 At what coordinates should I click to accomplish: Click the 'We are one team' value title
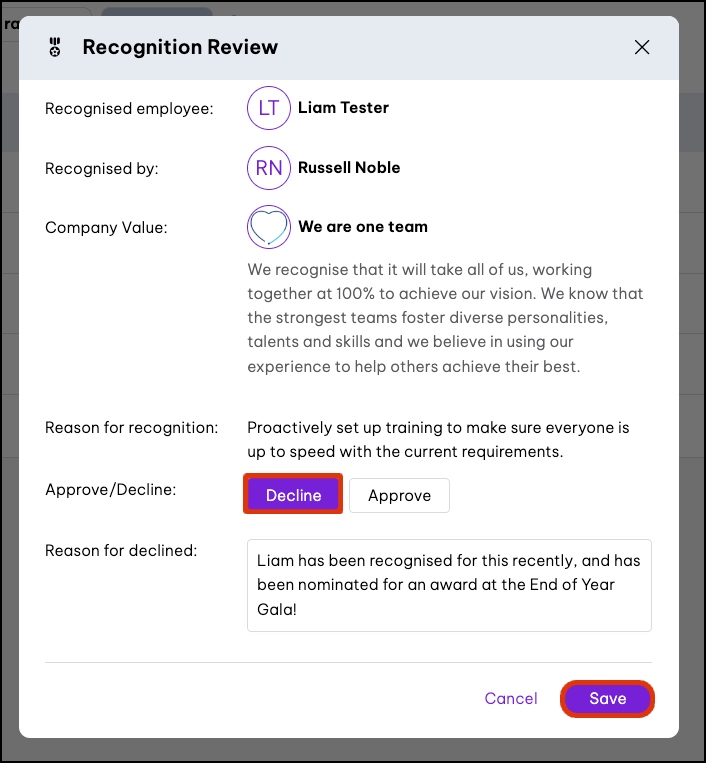pos(362,227)
